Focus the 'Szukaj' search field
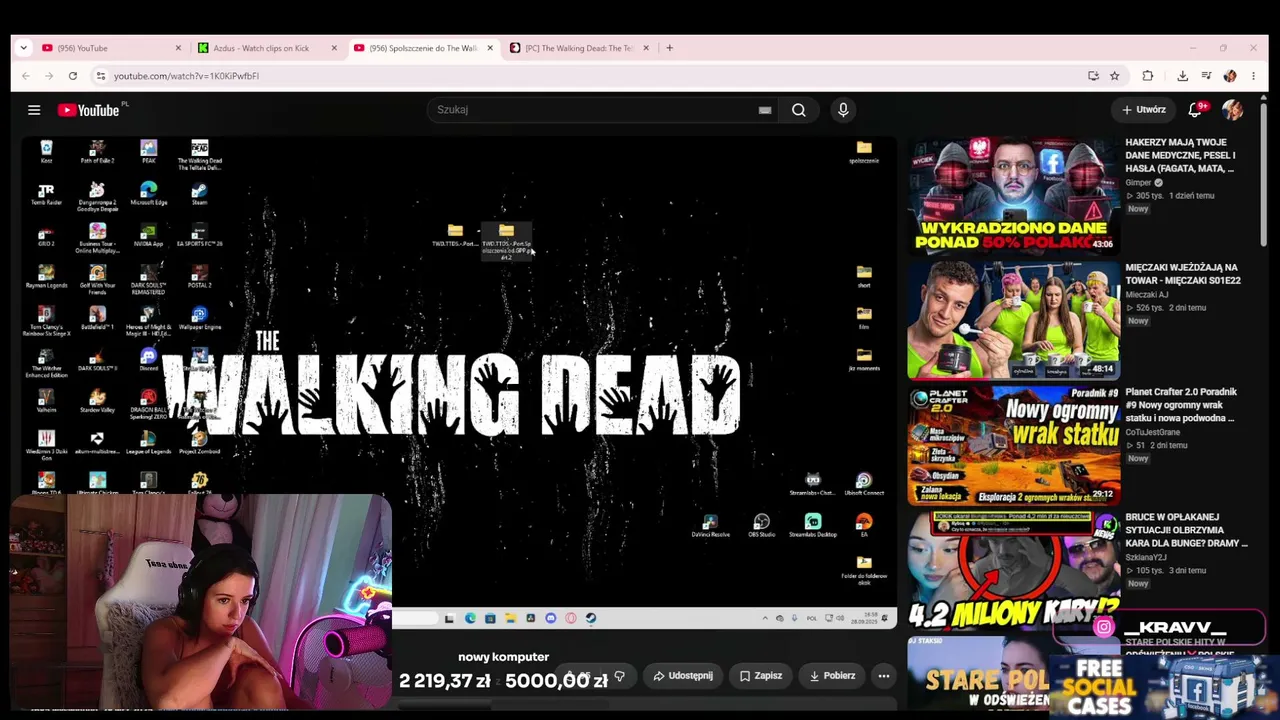 pos(600,110)
